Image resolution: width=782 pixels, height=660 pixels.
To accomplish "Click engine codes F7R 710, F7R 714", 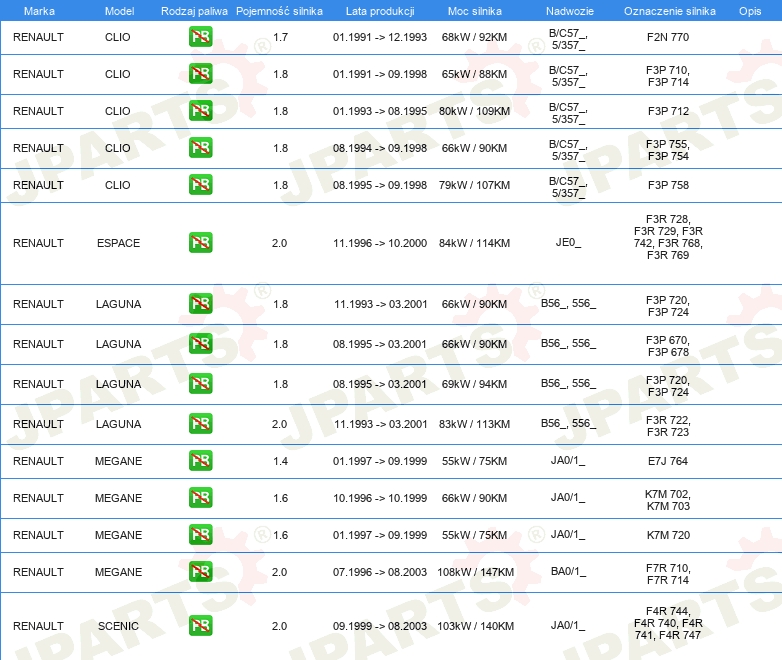I will (668, 574).
